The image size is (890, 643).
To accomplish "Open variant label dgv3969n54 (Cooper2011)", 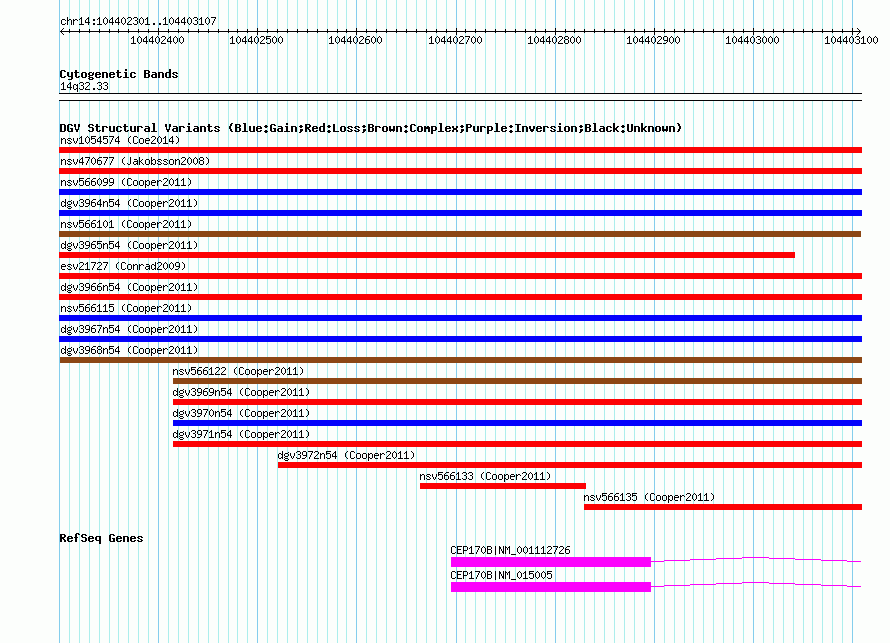I will click(x=241, y=392).
